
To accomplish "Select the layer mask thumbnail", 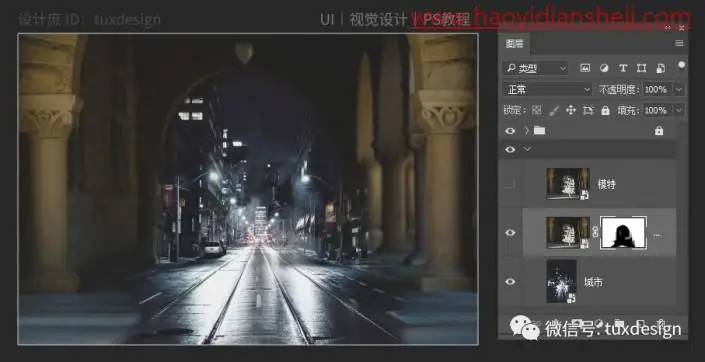I will point(624,232).
